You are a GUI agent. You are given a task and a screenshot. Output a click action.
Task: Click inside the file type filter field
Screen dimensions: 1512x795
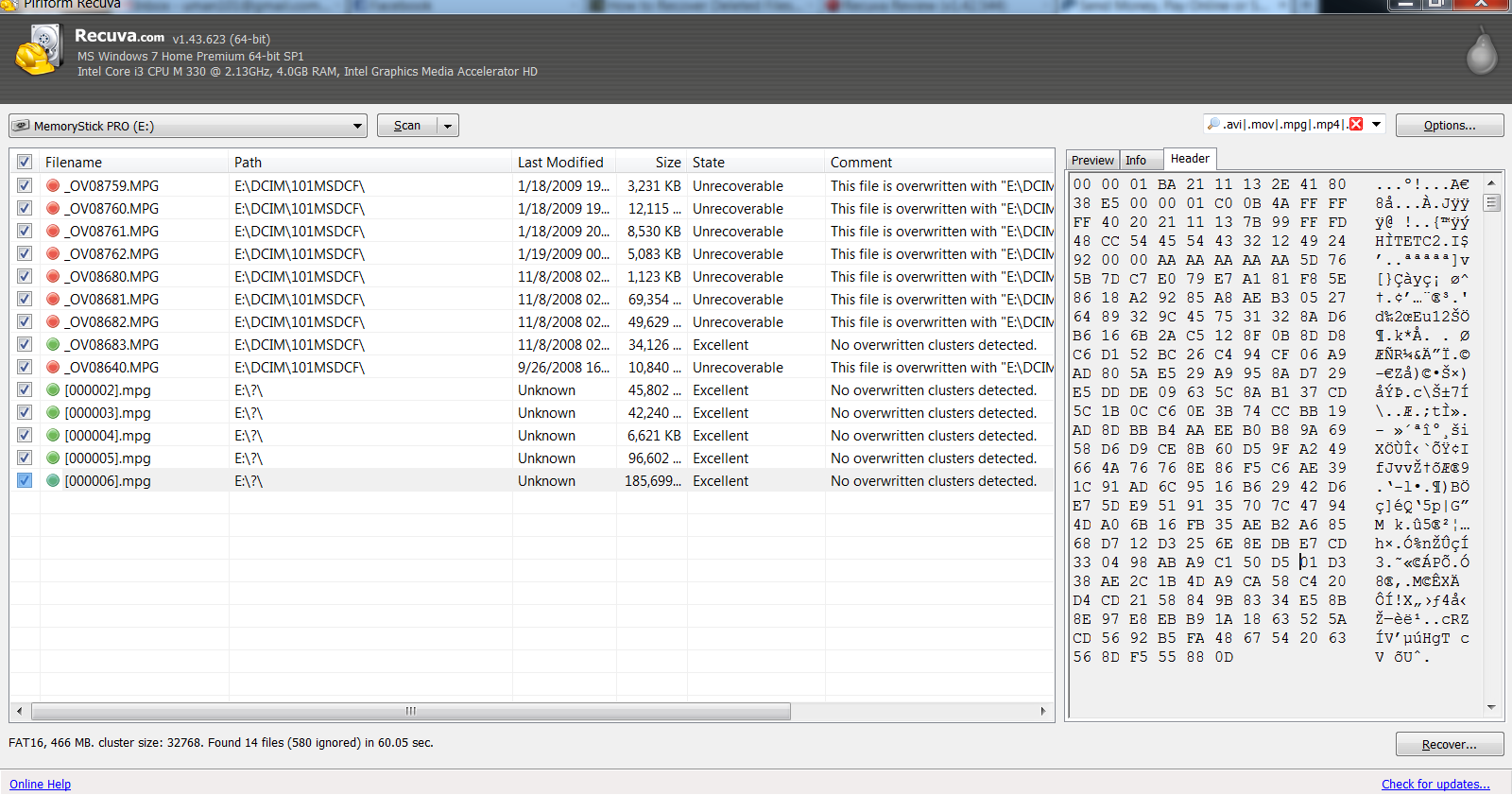click(1284, 125)
